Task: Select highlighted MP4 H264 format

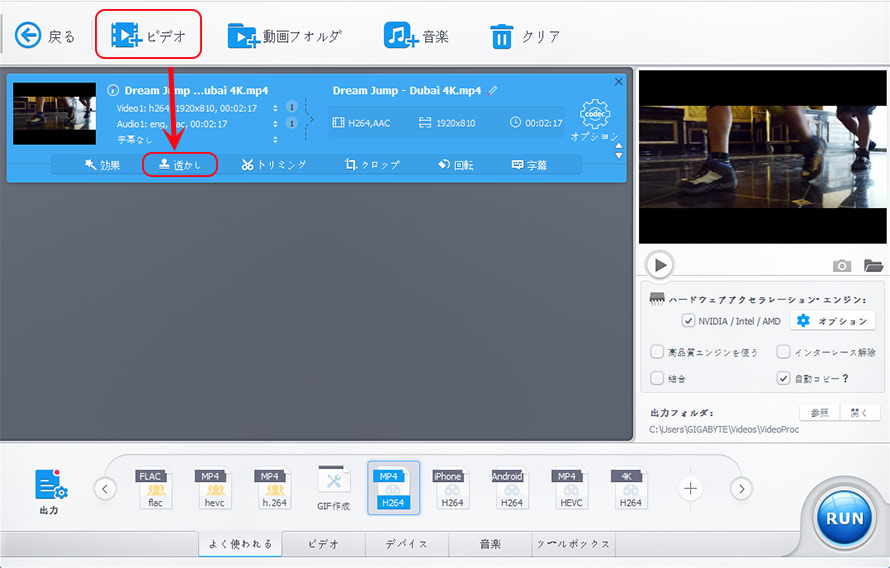Action: click(x=393, y=488)
